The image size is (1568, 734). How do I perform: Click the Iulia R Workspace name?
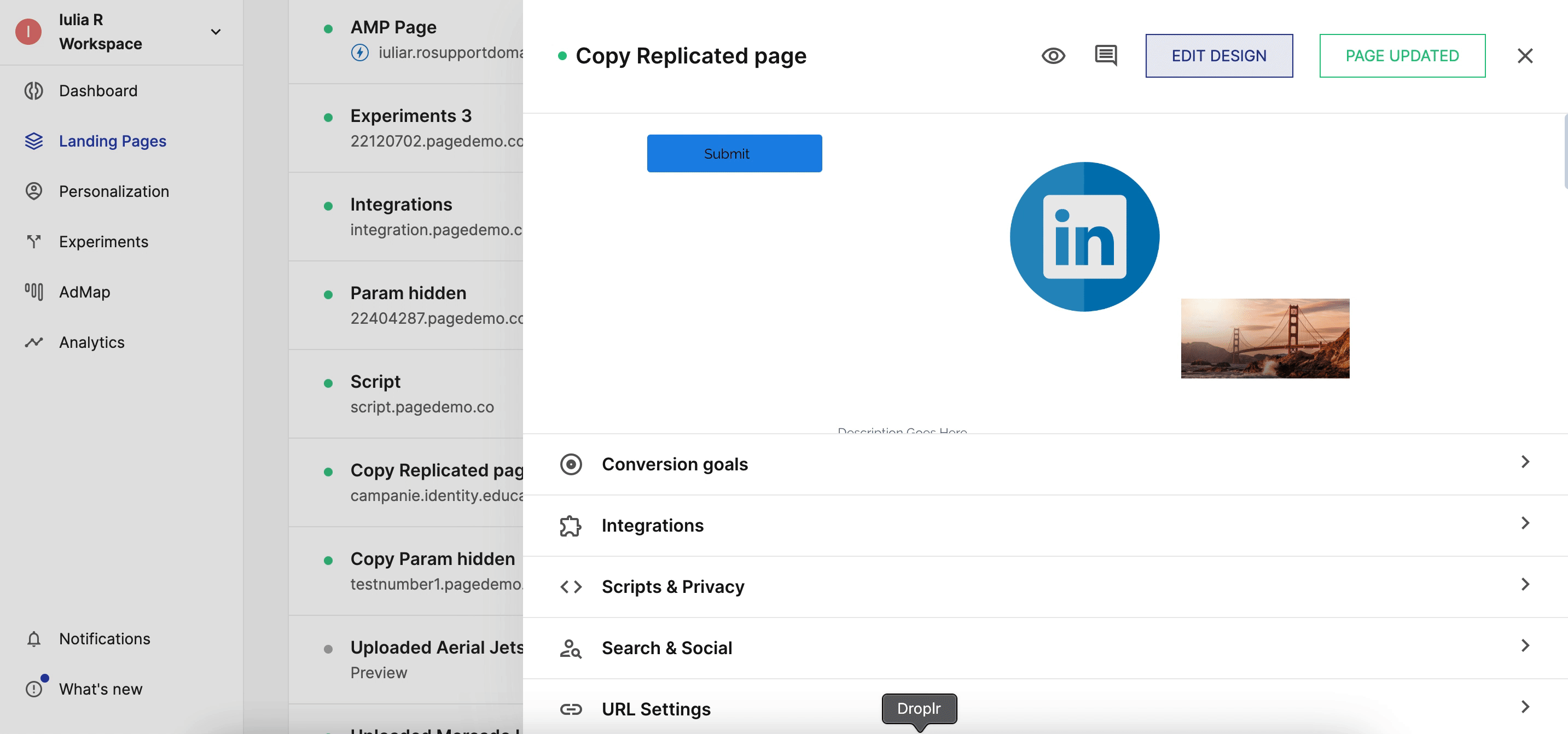pyautogui.click(x=101, y=32)
